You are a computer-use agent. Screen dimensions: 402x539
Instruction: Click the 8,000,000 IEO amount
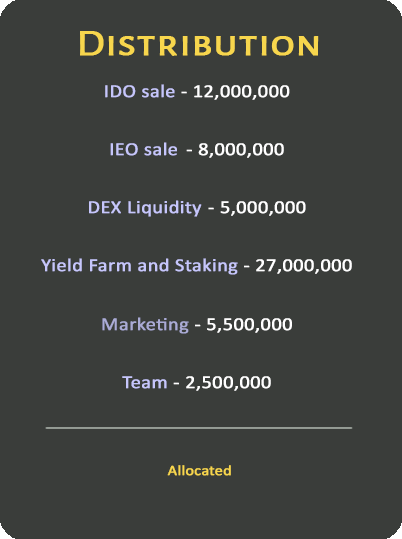241,150
